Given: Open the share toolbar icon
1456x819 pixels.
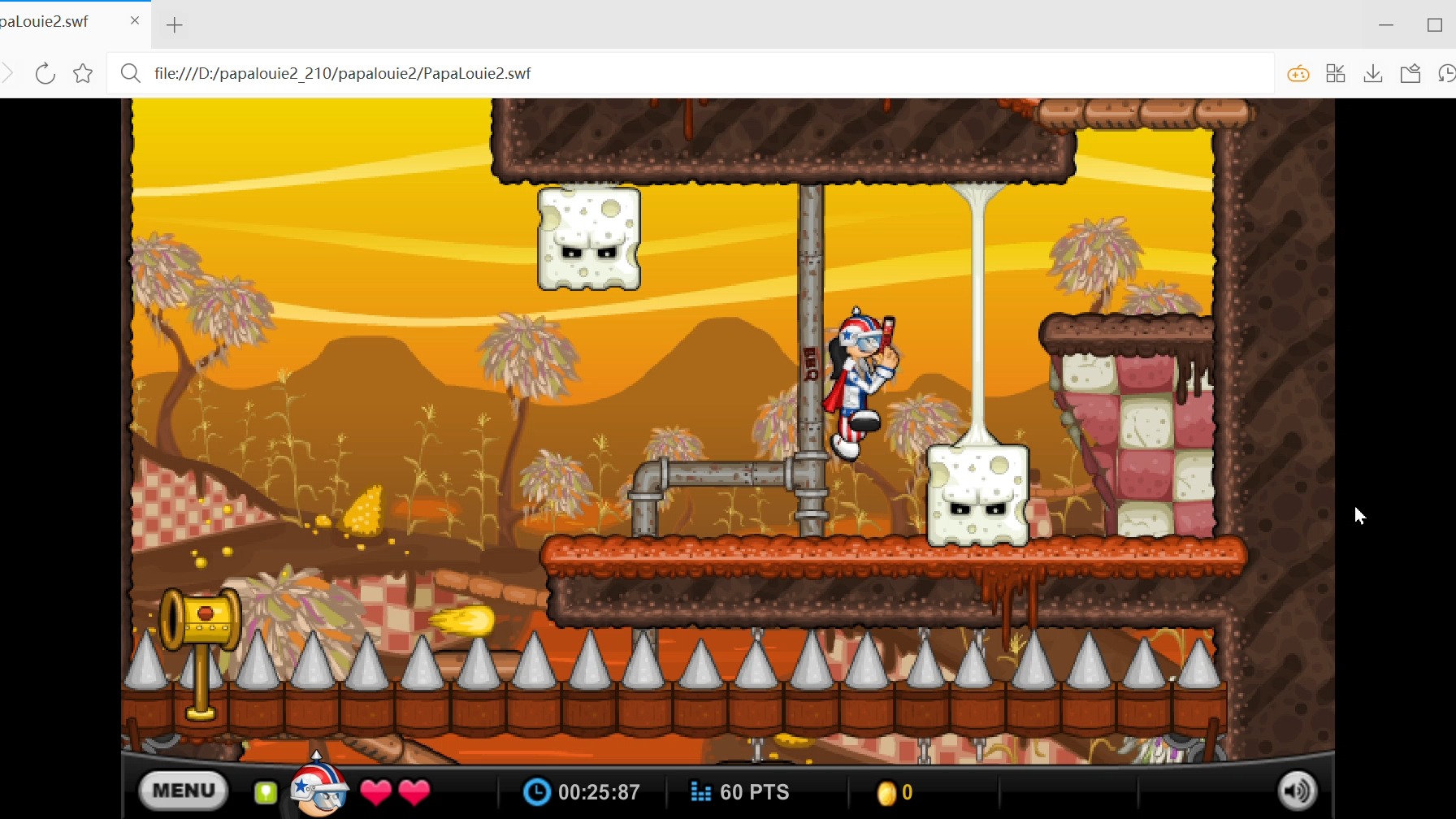Looking at the screenshot, I should [1410, 74].
